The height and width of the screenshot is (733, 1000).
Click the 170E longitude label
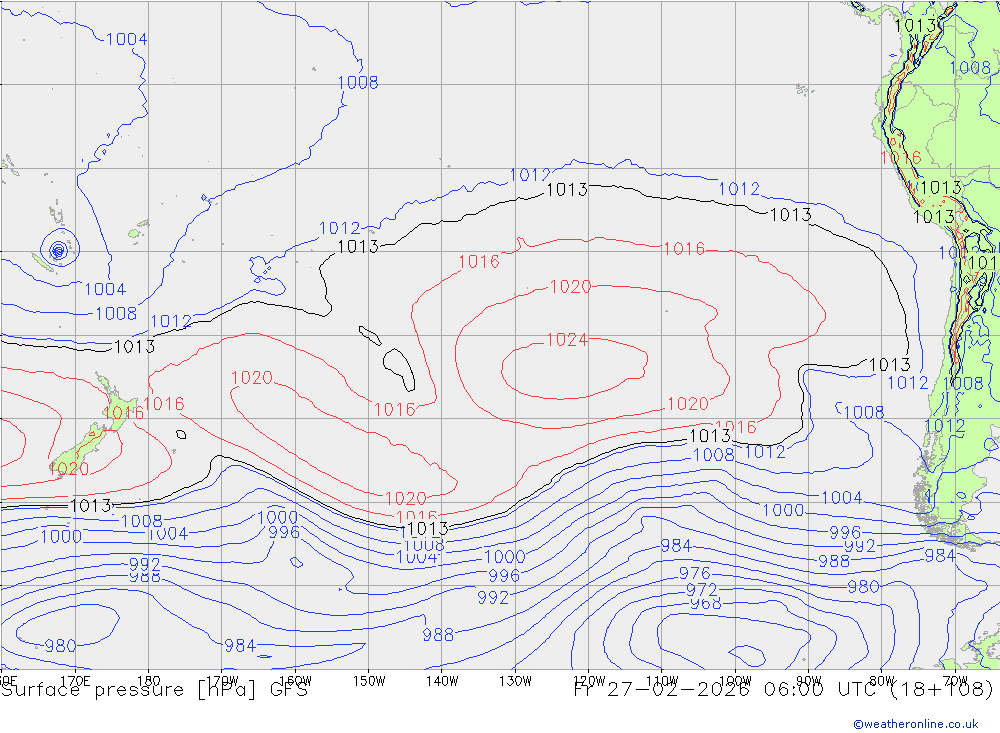point(75,681)
